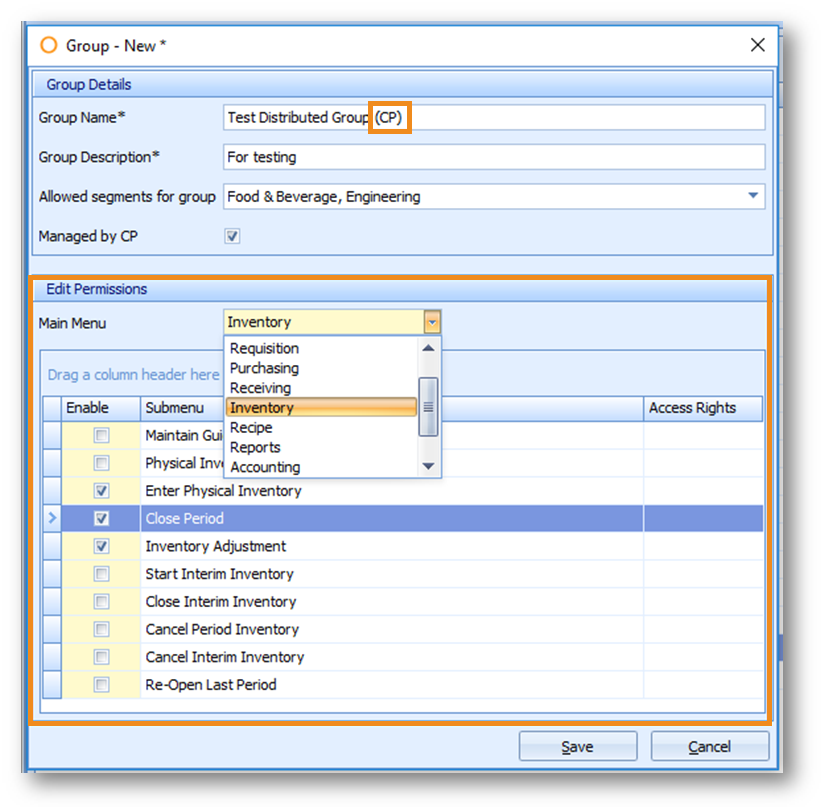The width and height of the screenshot is (825, 807).
Task: Choose Purchasing in the Main Menu list
Action: pos(264,368)
